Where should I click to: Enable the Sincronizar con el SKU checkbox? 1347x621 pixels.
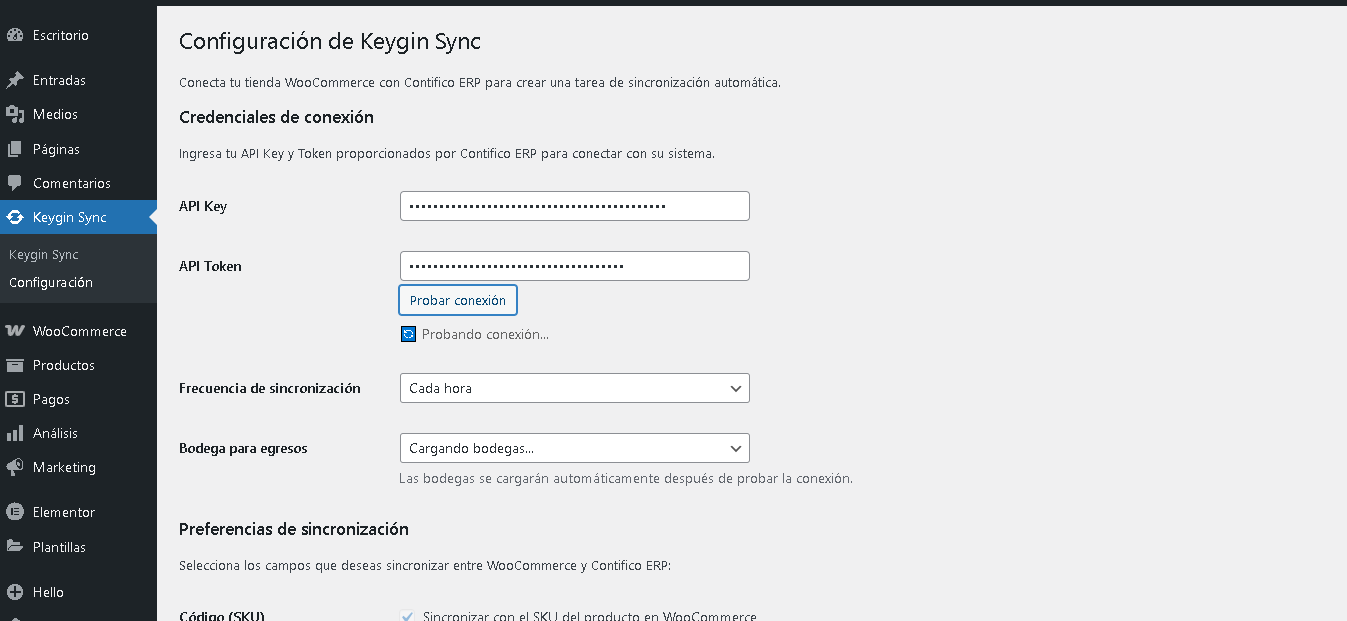[x=407, y=614]
